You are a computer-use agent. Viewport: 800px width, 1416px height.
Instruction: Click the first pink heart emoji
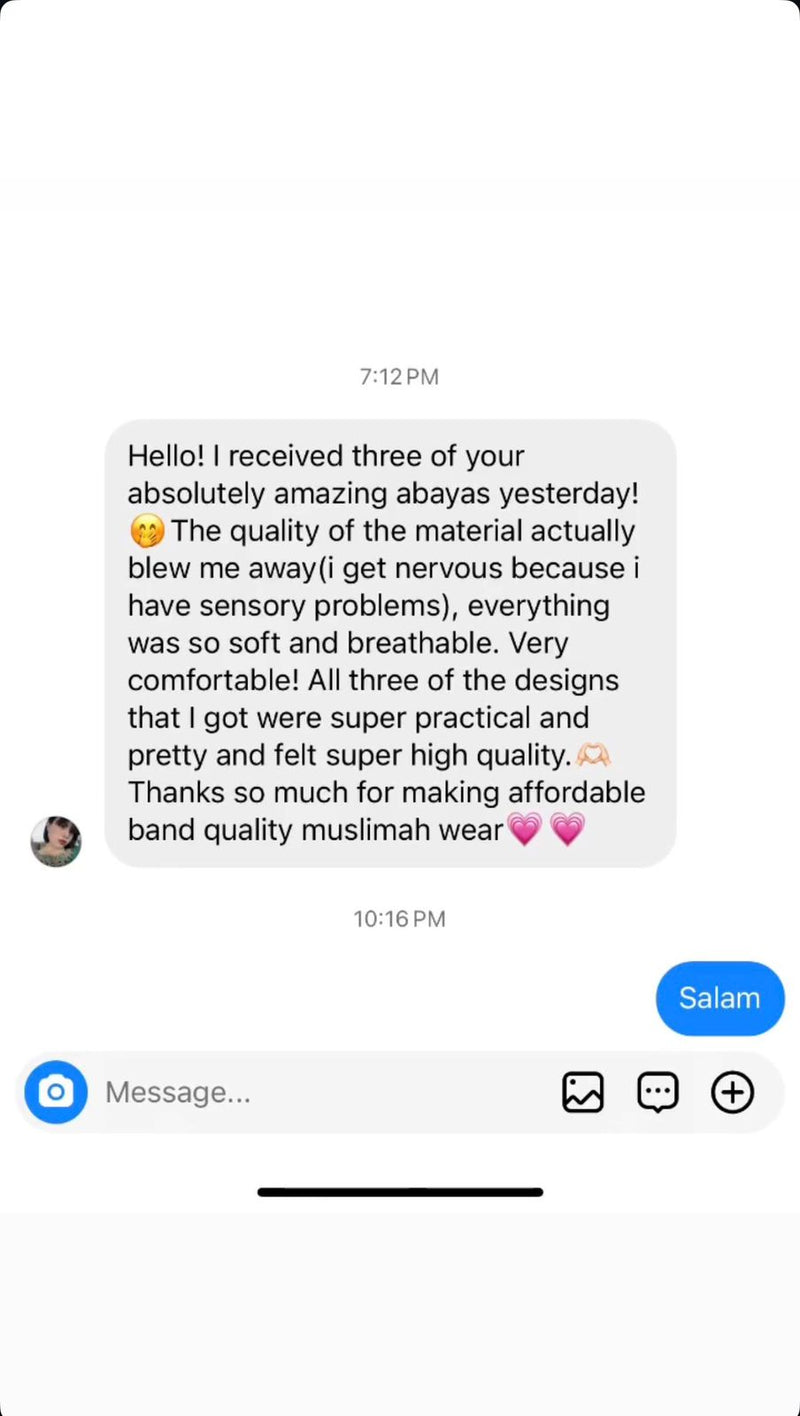click(x=524, y=829)
